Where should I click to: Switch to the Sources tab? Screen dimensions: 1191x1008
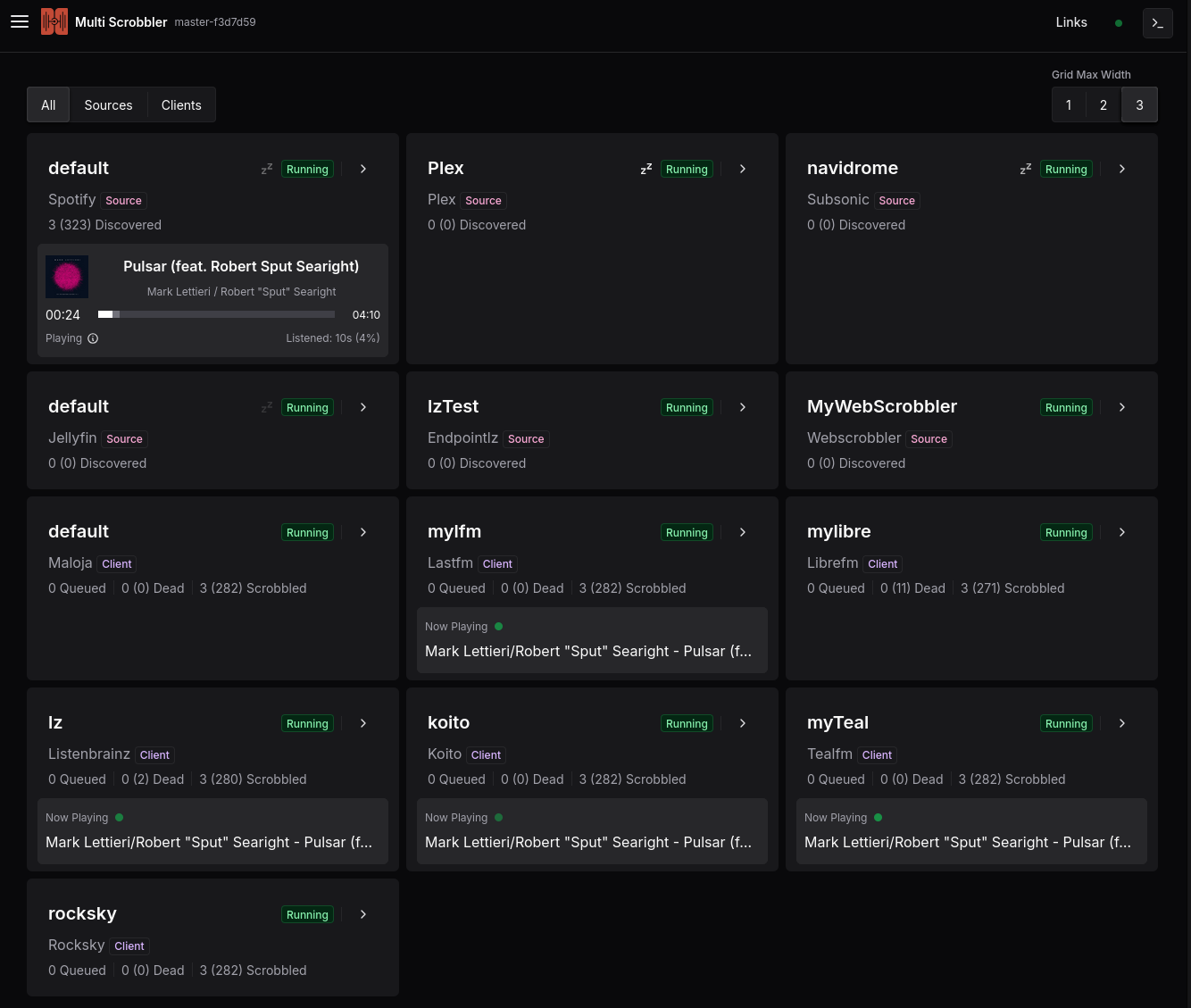coord(108,104)
